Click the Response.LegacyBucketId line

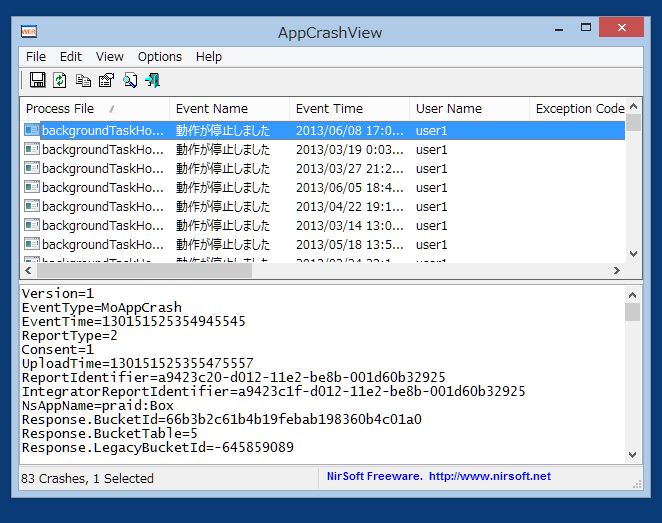(157, 447)
